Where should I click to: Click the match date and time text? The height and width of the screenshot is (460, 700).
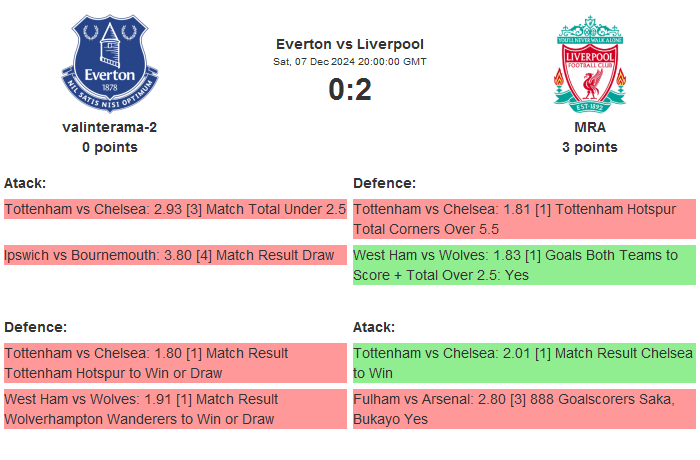pyautogui.click(x=350, y=62)
